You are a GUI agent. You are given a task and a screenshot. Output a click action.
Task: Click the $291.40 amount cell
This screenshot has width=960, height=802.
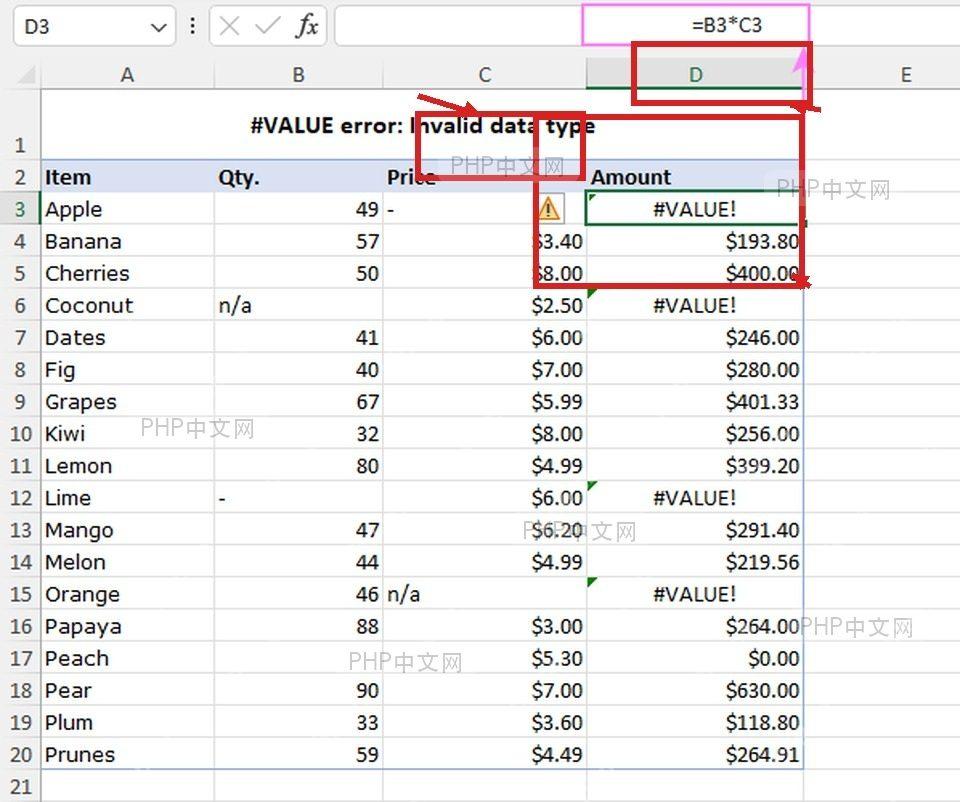(x=695, y=530)
